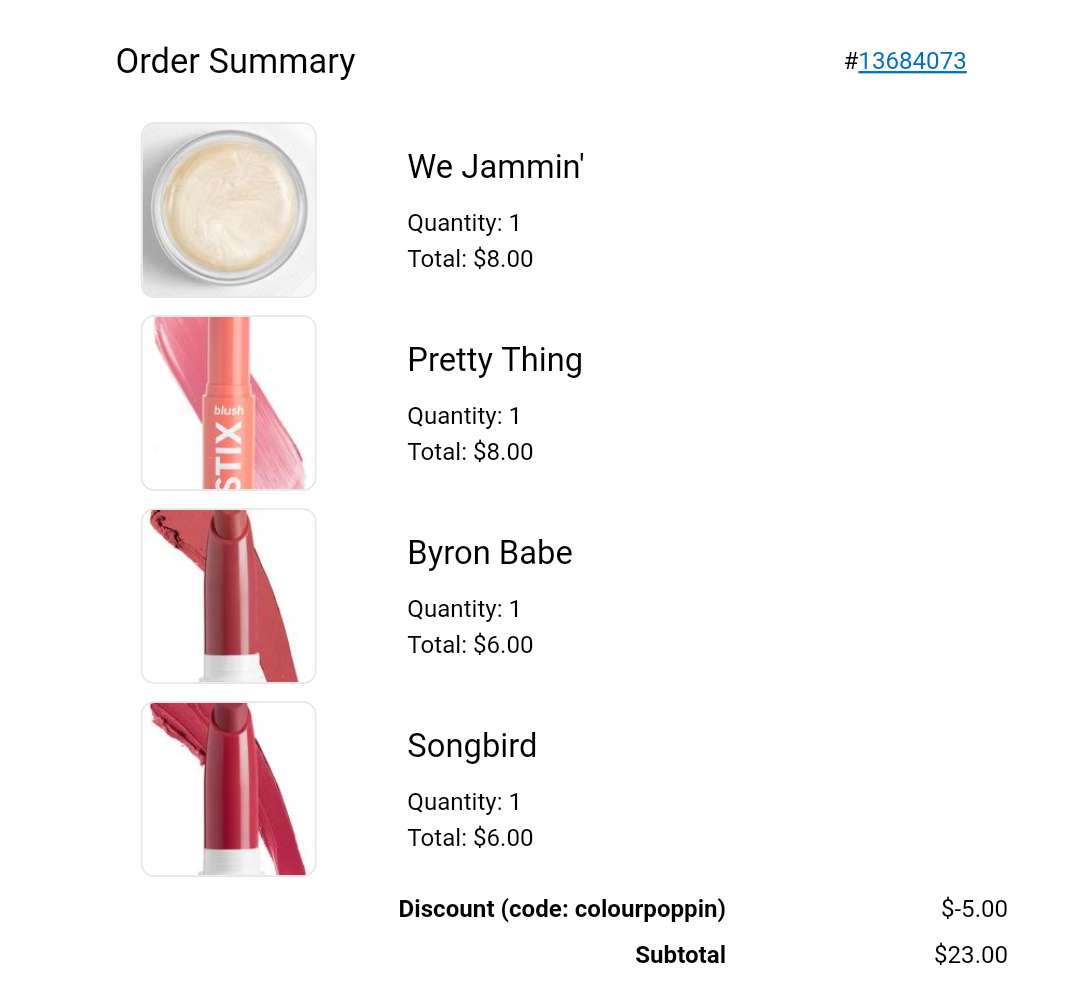Image resolution: width=1080 pixels, height=982 pixels.
Task: Click the $-5.00 discount amount
Action: click(x=974, y=909)
